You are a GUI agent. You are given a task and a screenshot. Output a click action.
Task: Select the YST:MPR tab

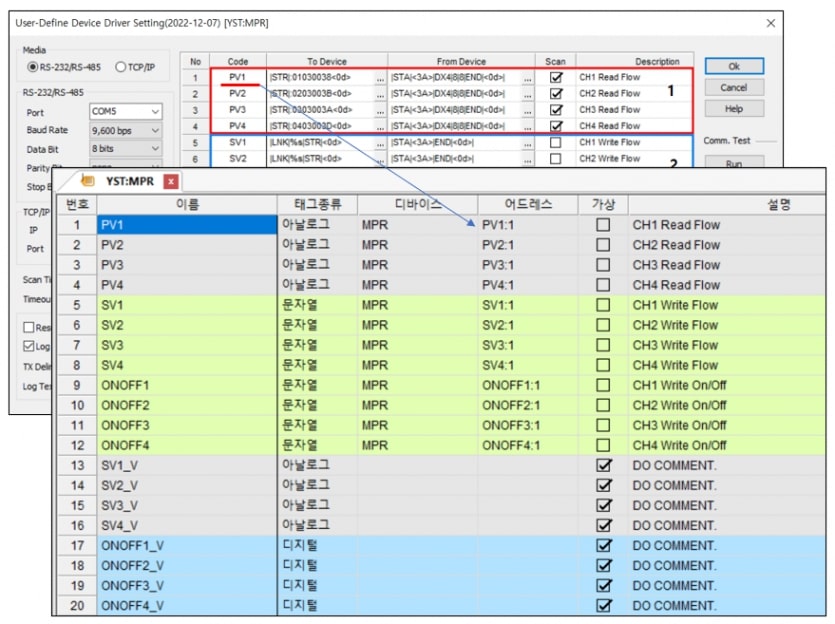click(x=129, y=182)
